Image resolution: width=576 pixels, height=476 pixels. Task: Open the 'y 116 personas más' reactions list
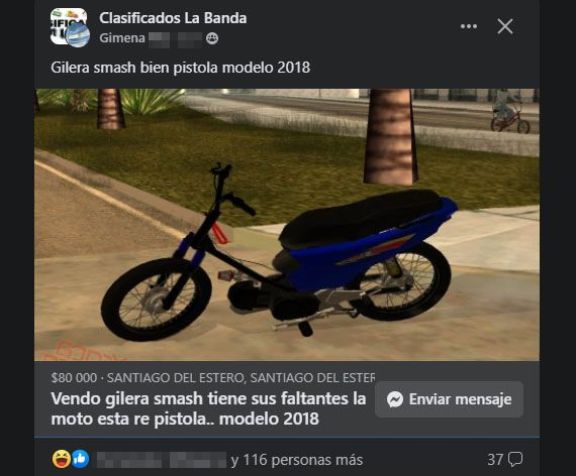pos(297,460)
